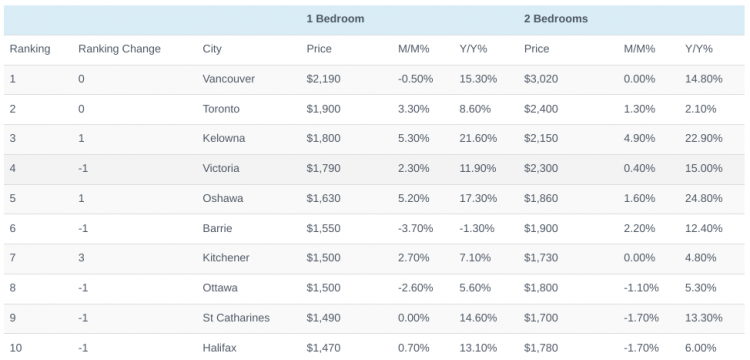750x360 pixels.
Task: Click the Ranking column header
Action: (x=30, y=49)
